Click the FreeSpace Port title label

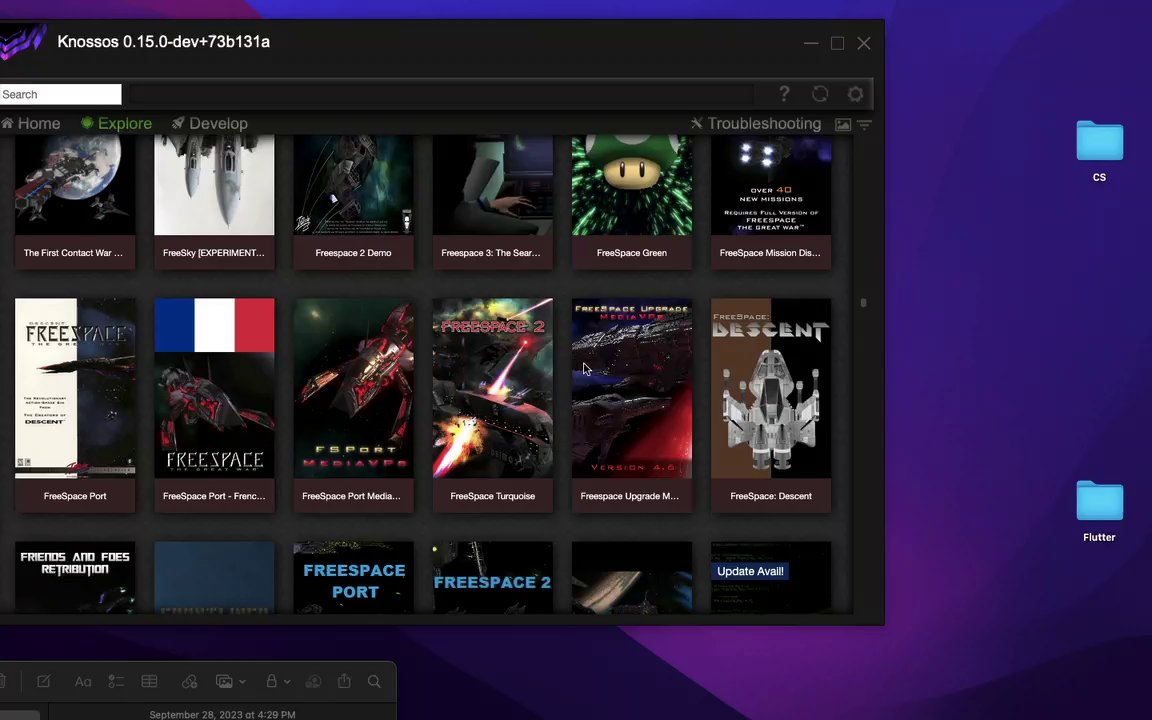coord(75,496)
